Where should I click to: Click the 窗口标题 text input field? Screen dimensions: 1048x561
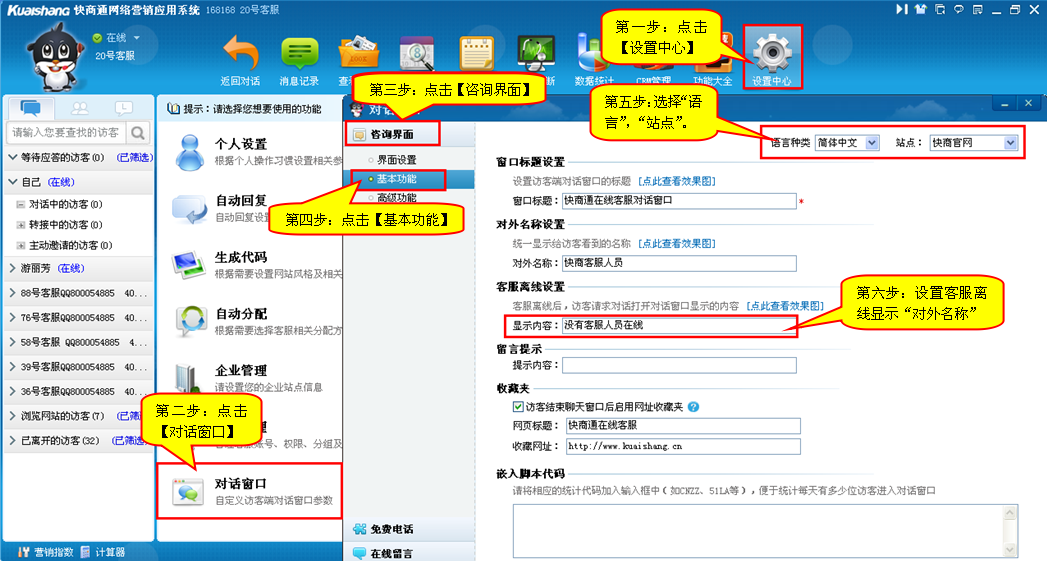pos(678,200)
